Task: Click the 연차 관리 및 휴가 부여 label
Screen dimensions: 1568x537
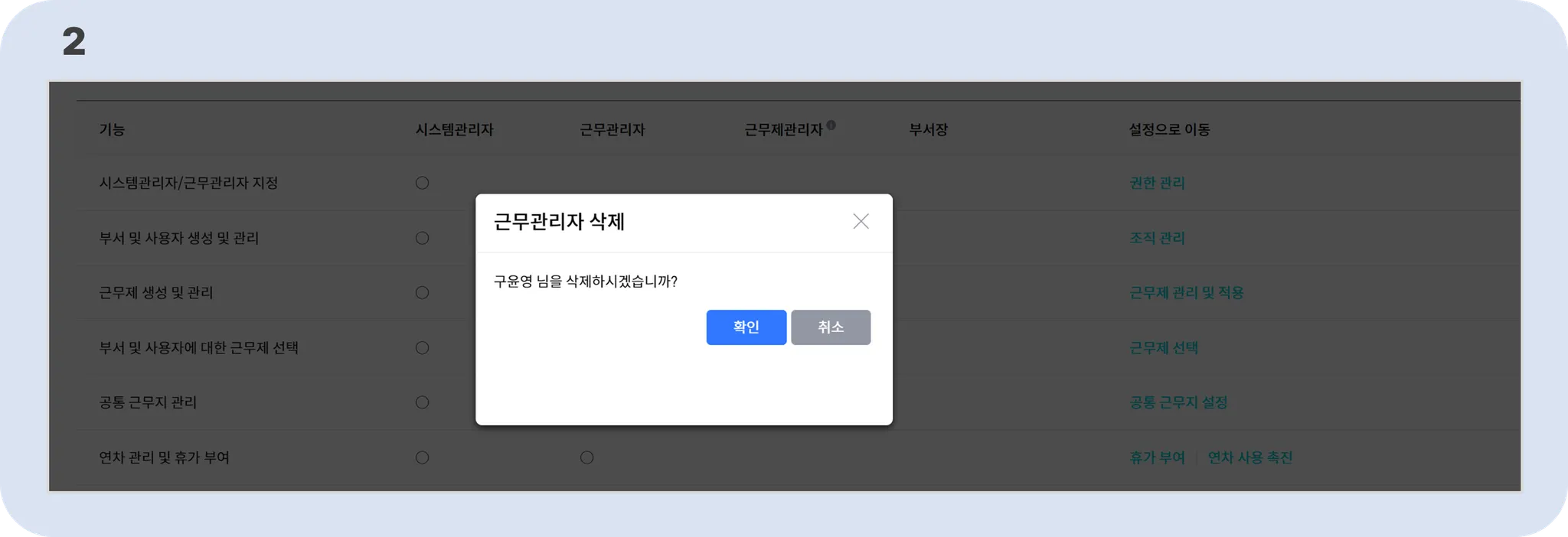Action: pyautogui.click(x=165, y=457)
